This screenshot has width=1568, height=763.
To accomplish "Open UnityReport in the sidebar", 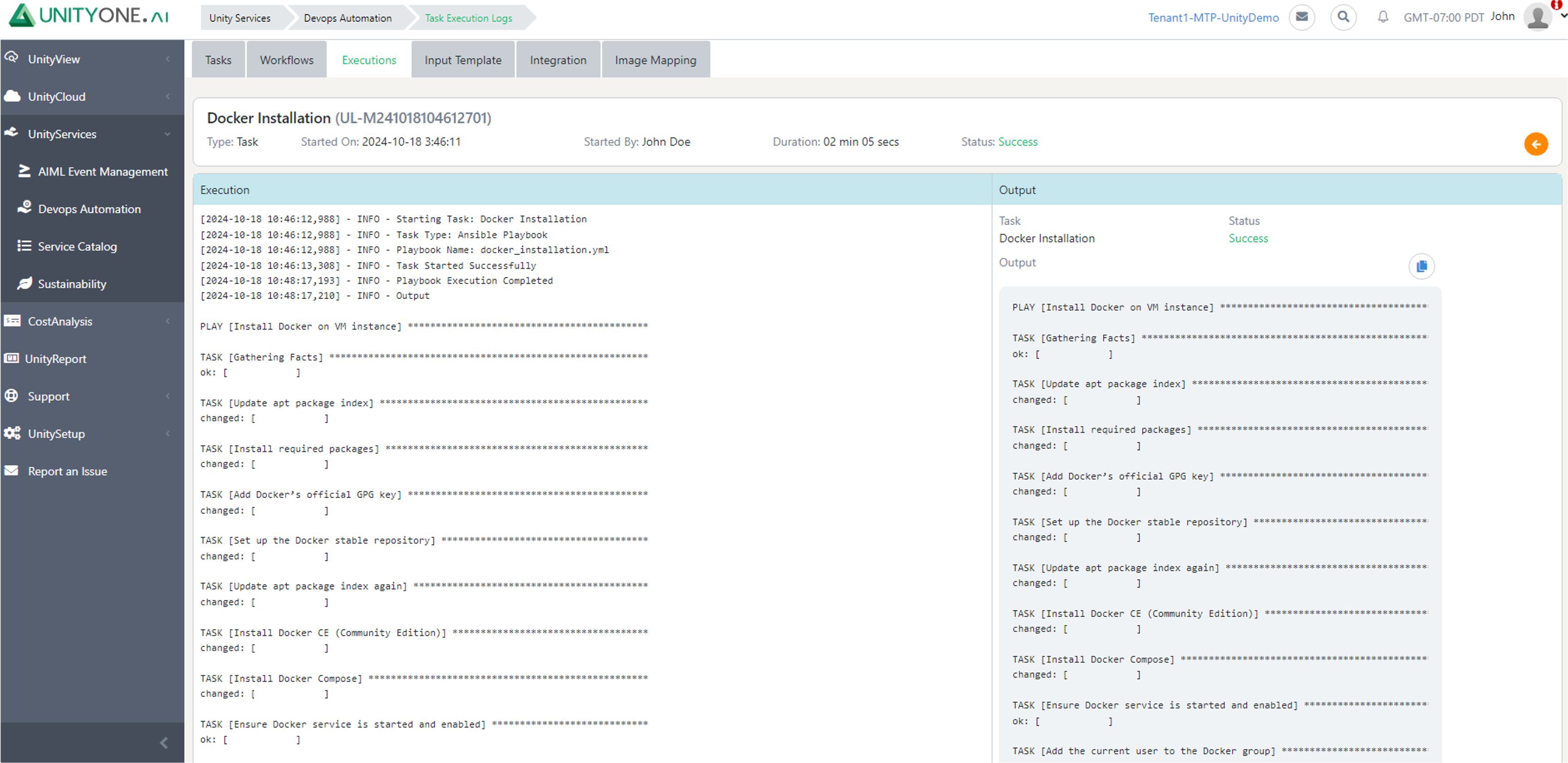I will tap(55, 359).
